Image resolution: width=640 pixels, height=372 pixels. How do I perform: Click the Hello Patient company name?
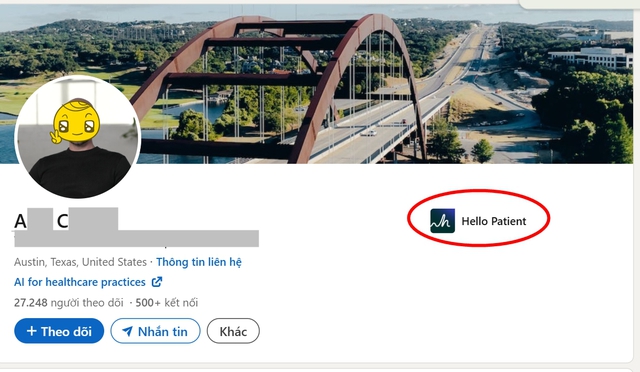493,221
